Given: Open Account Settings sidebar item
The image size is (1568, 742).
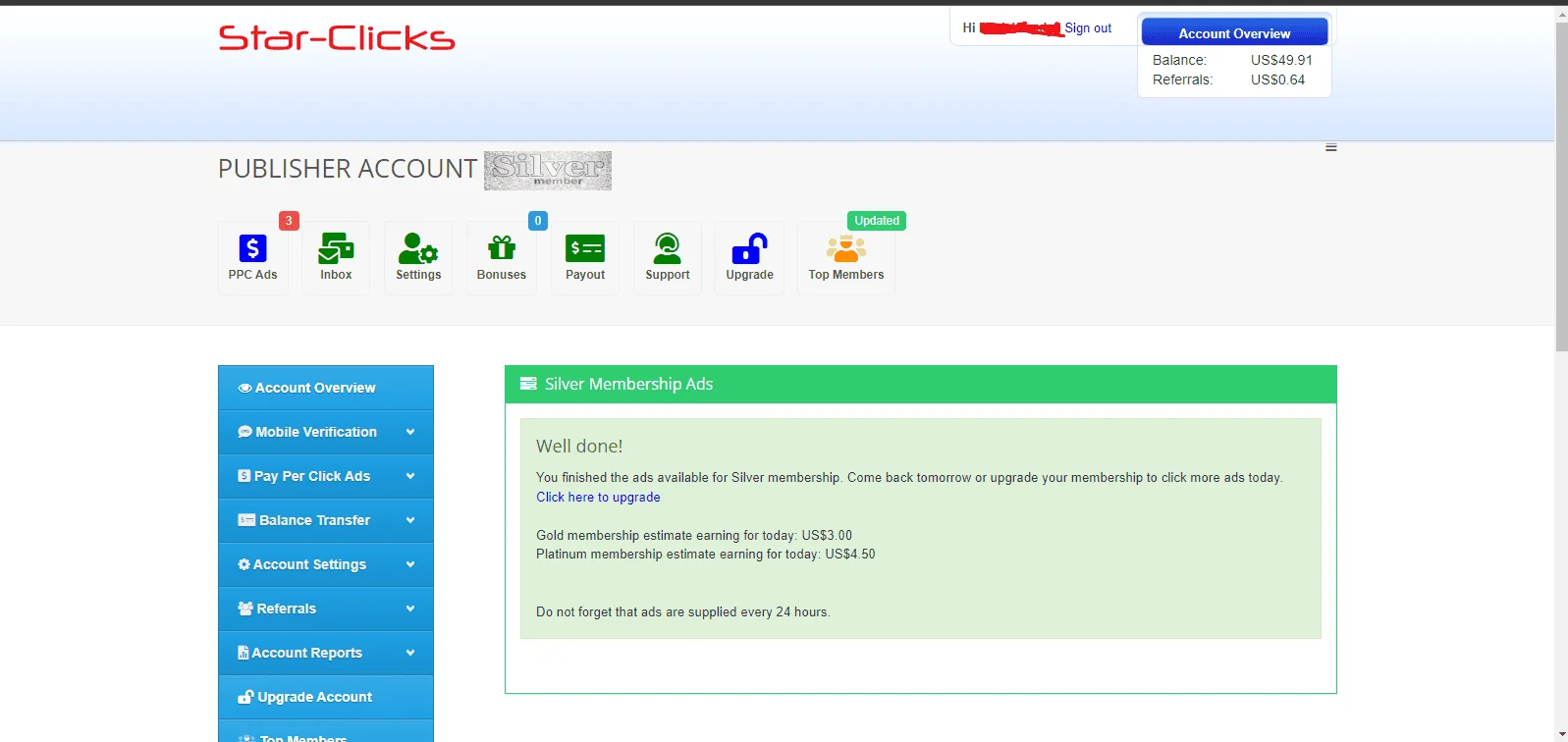Looking at the screenshot, I should point(326,564).
